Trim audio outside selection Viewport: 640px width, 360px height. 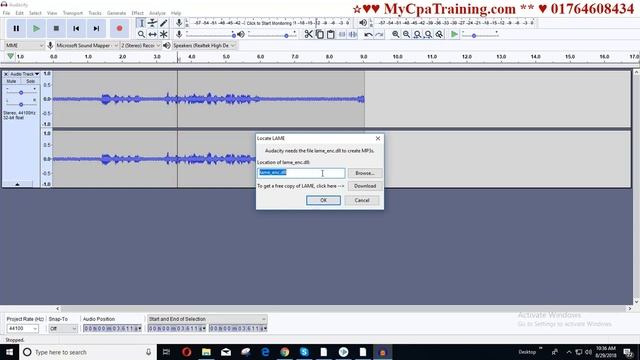coord(342,34)
